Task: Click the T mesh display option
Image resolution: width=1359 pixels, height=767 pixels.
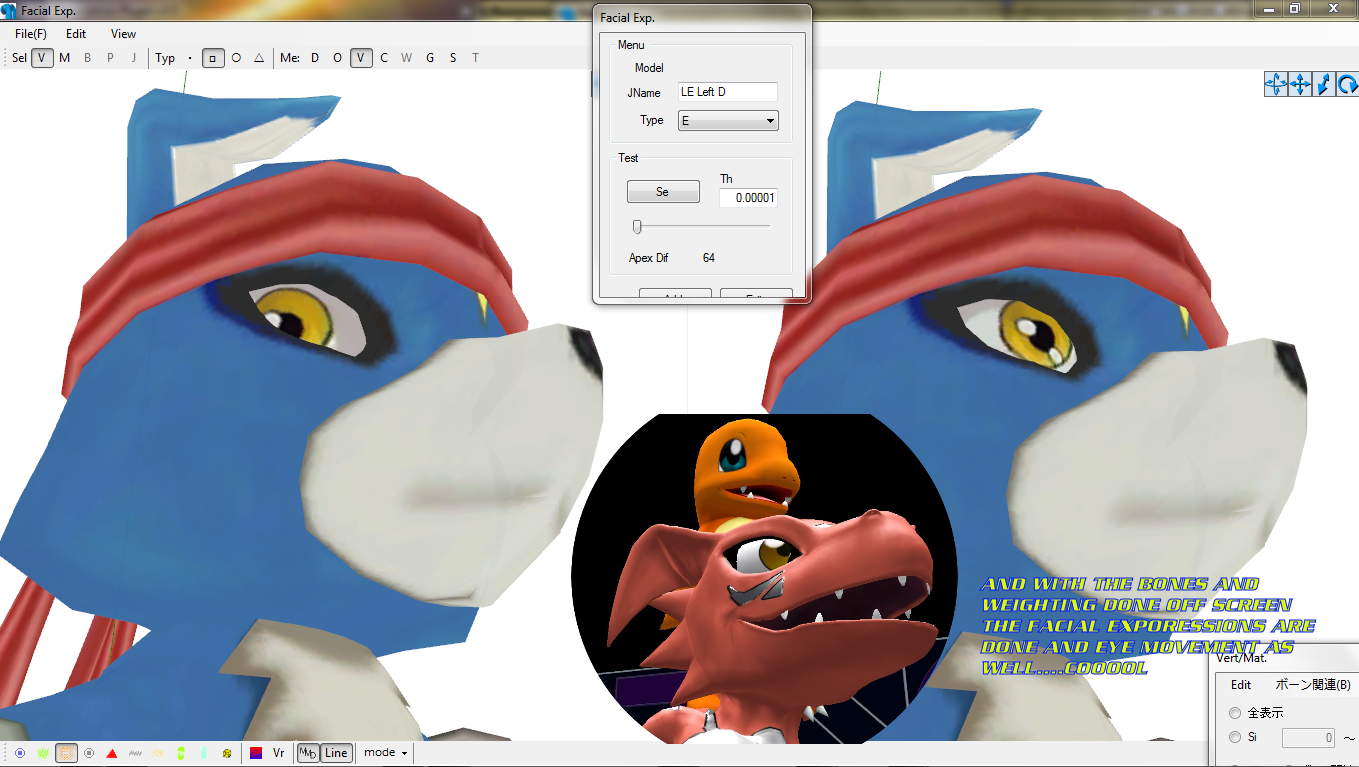Action: (x=476, y=58)
